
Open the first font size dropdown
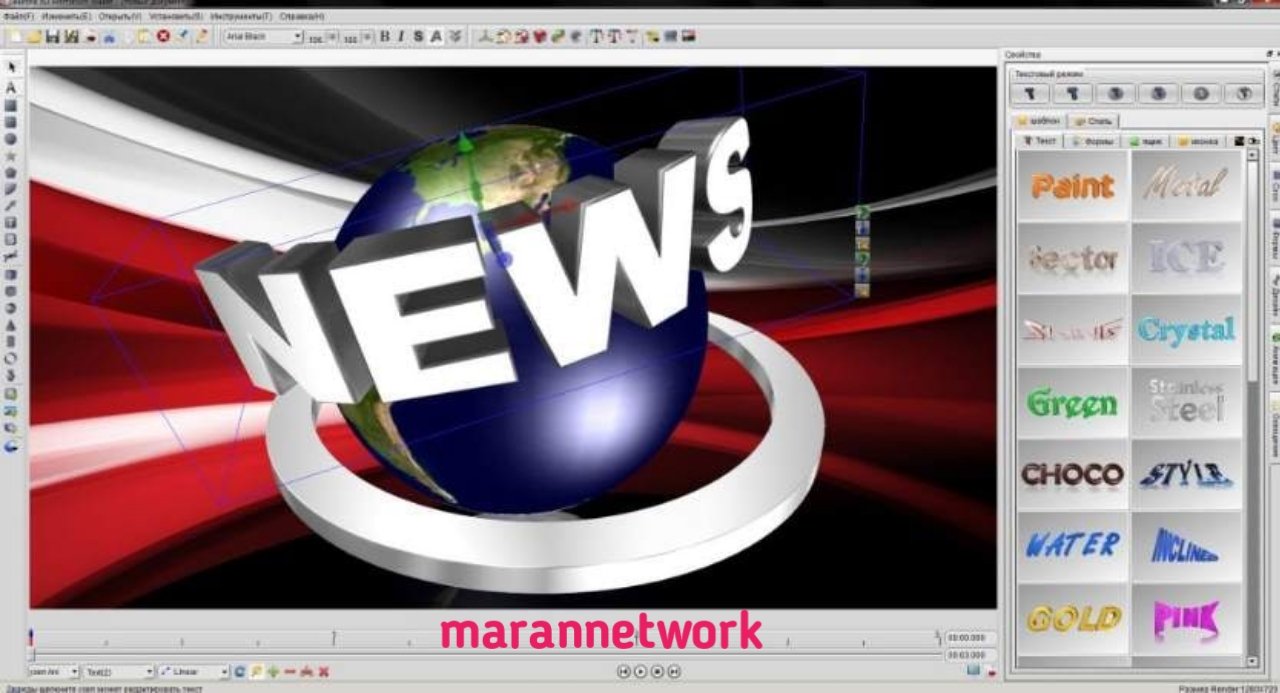pos(323,37)
